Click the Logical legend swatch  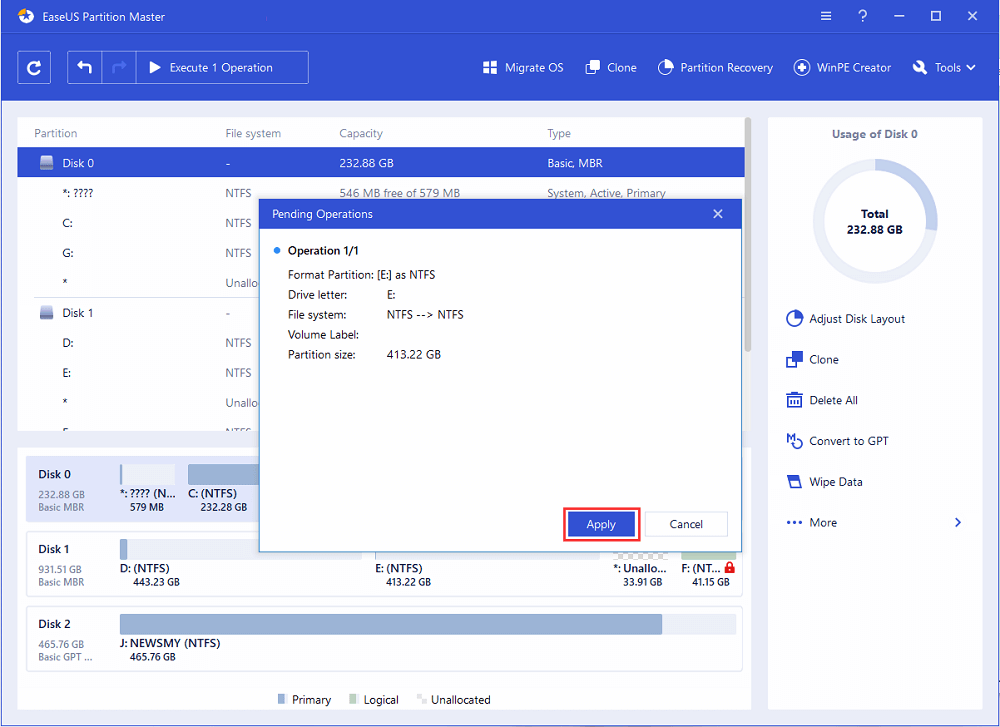pyautogui.click(x=353, y=699)
